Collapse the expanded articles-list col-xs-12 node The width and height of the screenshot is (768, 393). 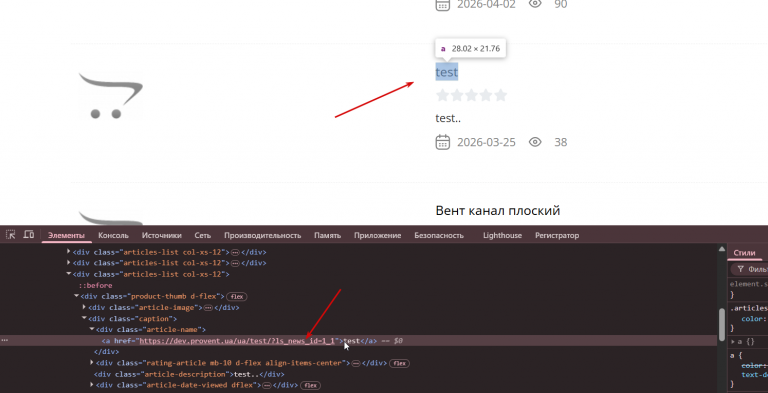[69, 274]
